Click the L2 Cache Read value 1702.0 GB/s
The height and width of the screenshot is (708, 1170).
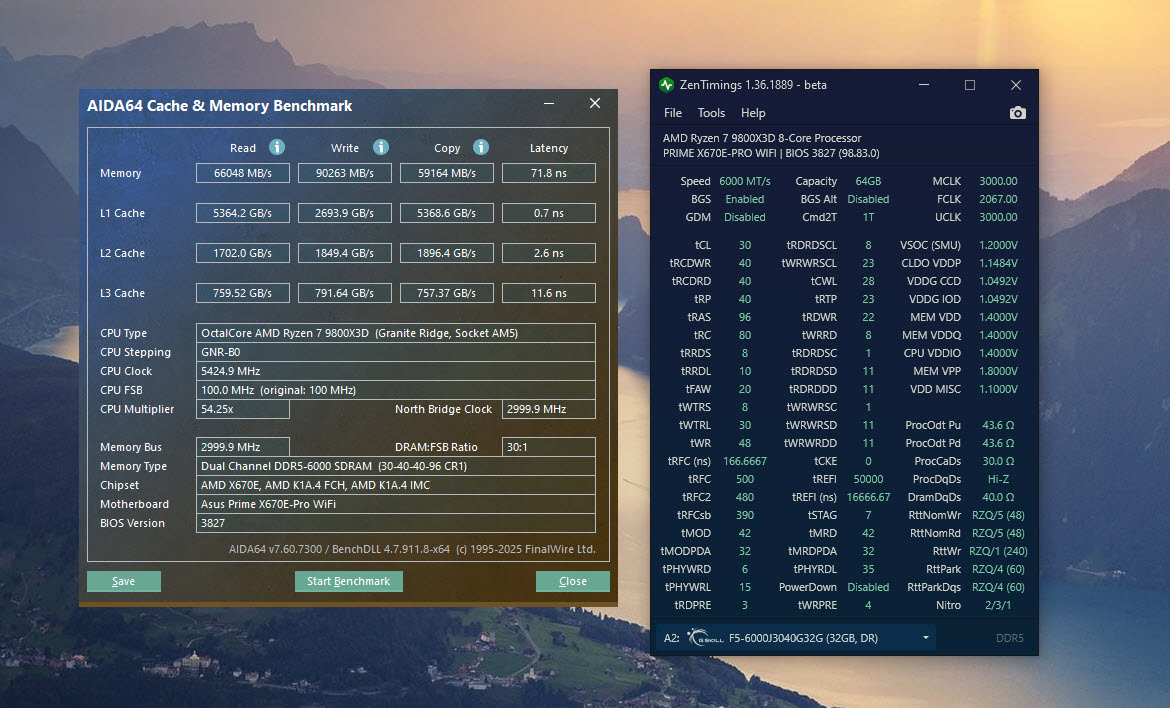click(x=243, y=254)
